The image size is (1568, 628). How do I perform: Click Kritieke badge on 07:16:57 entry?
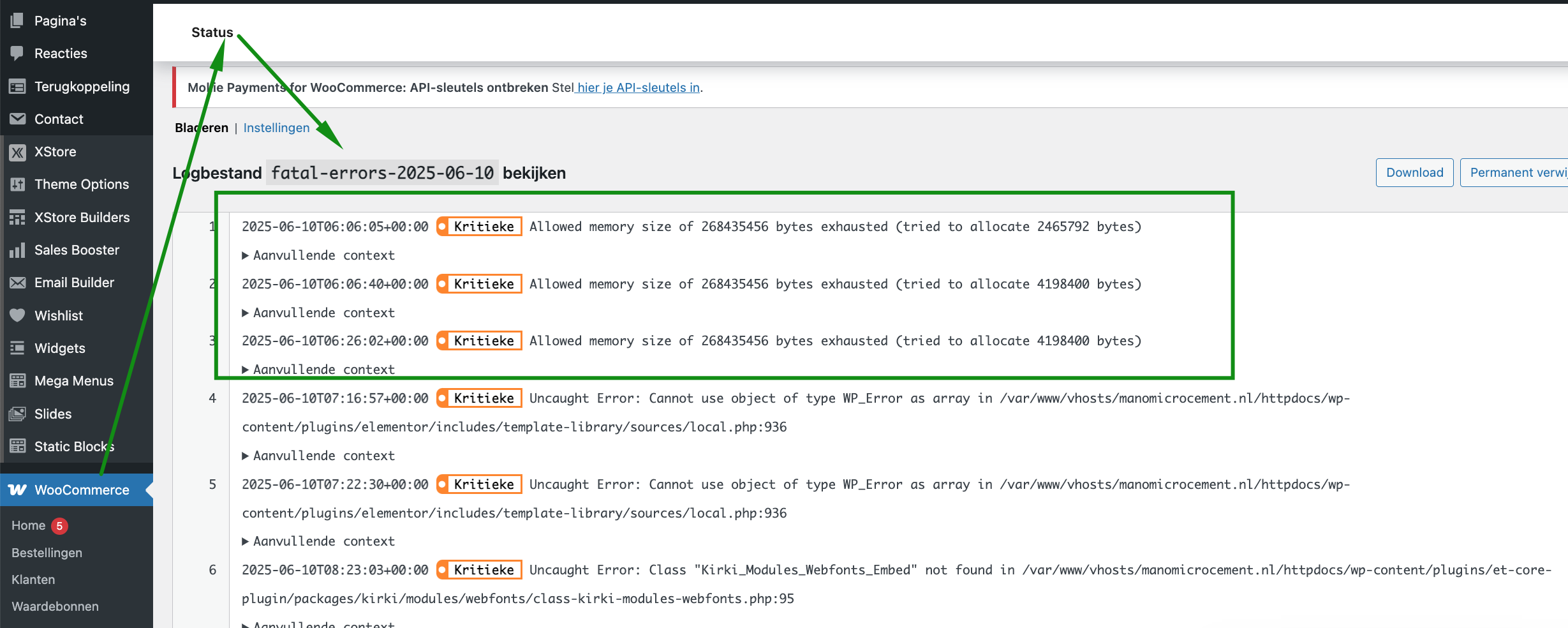pyautogui.click(x=479, y=398)
